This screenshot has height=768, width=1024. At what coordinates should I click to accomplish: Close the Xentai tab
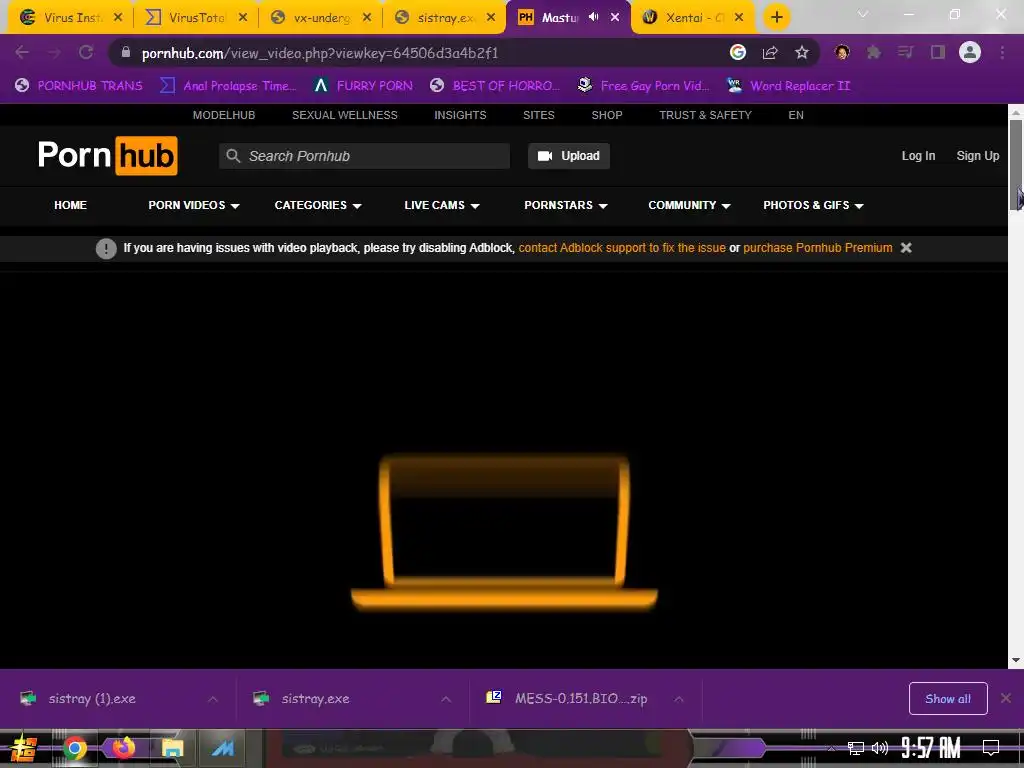(739, 18)
